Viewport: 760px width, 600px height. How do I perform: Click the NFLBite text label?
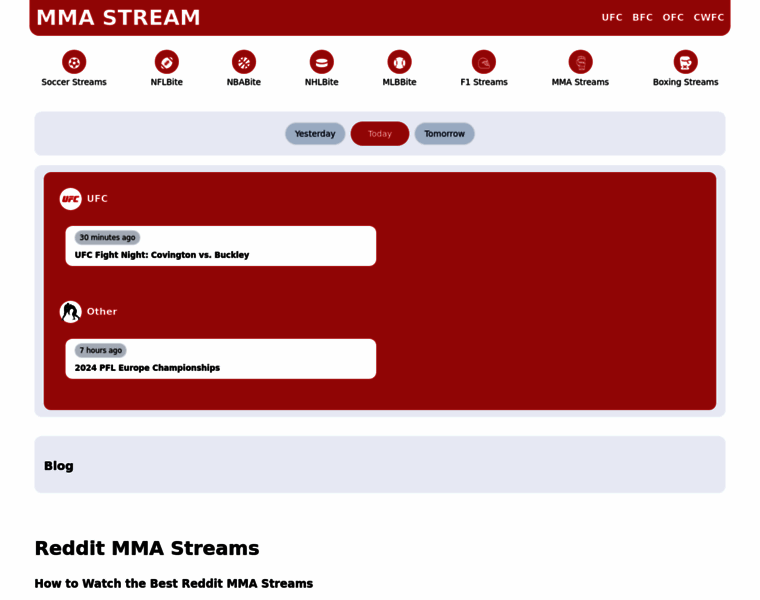click(x=166, y=82)
